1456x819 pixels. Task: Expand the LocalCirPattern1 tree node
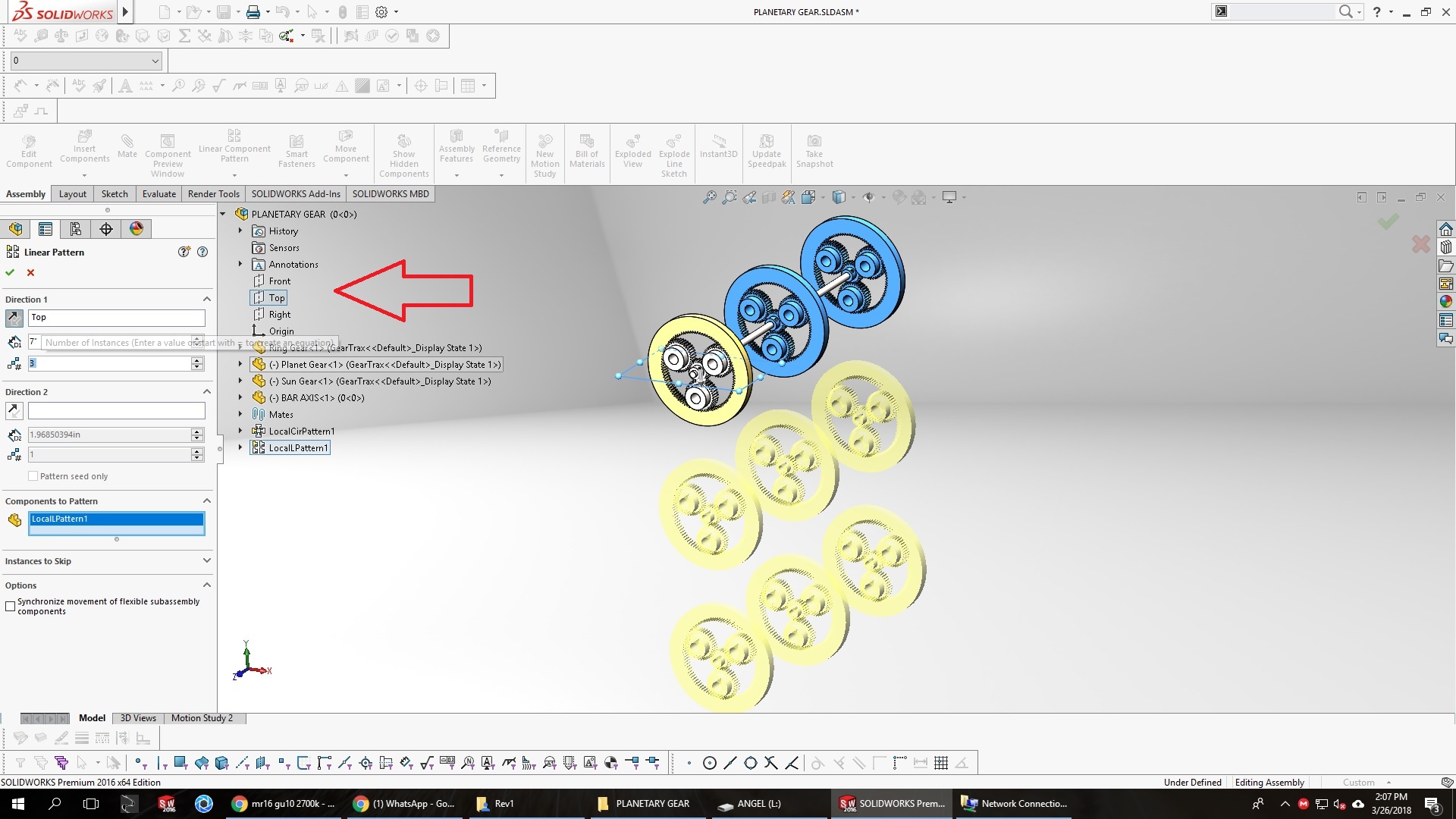tap(240, 431)
